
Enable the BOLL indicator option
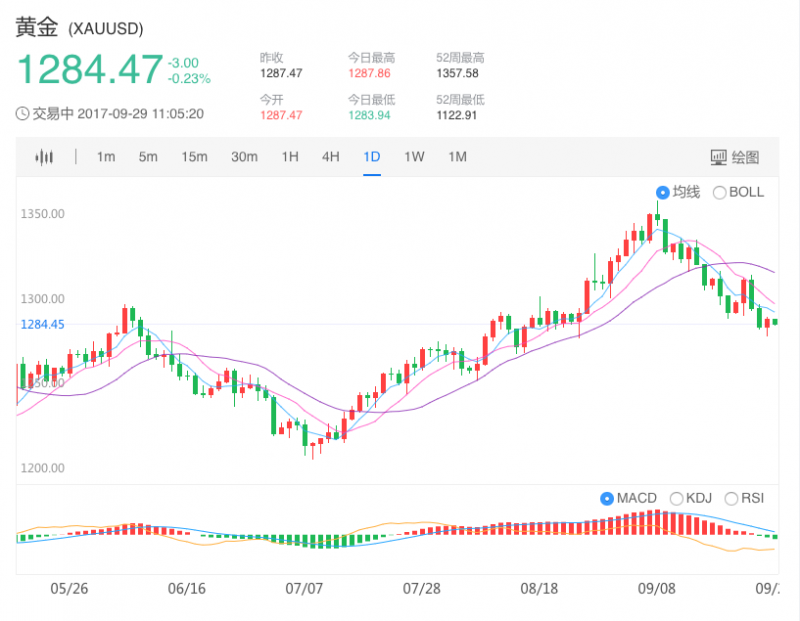719,192
